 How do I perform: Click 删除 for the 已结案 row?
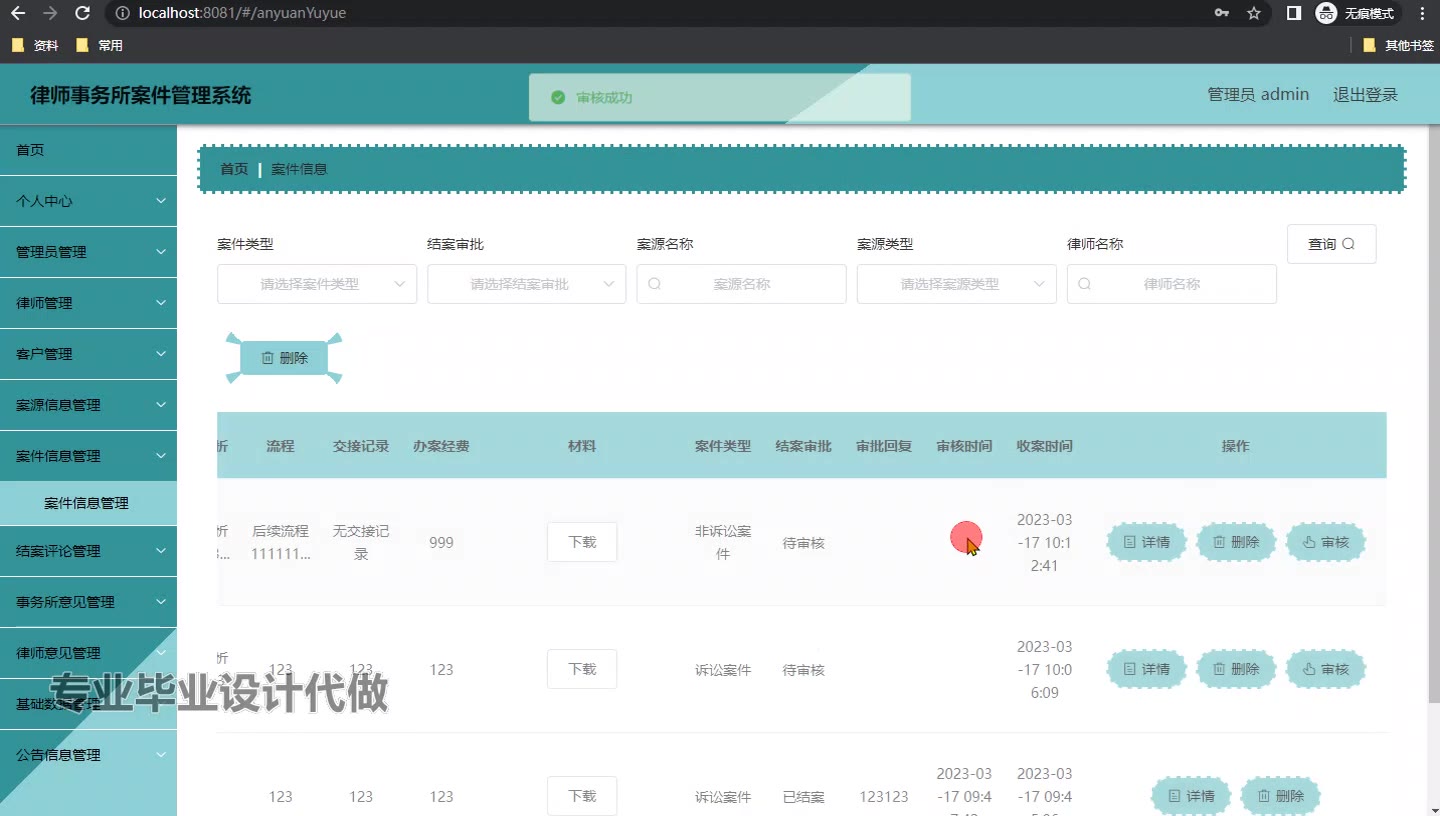(x=1281, y=796)
